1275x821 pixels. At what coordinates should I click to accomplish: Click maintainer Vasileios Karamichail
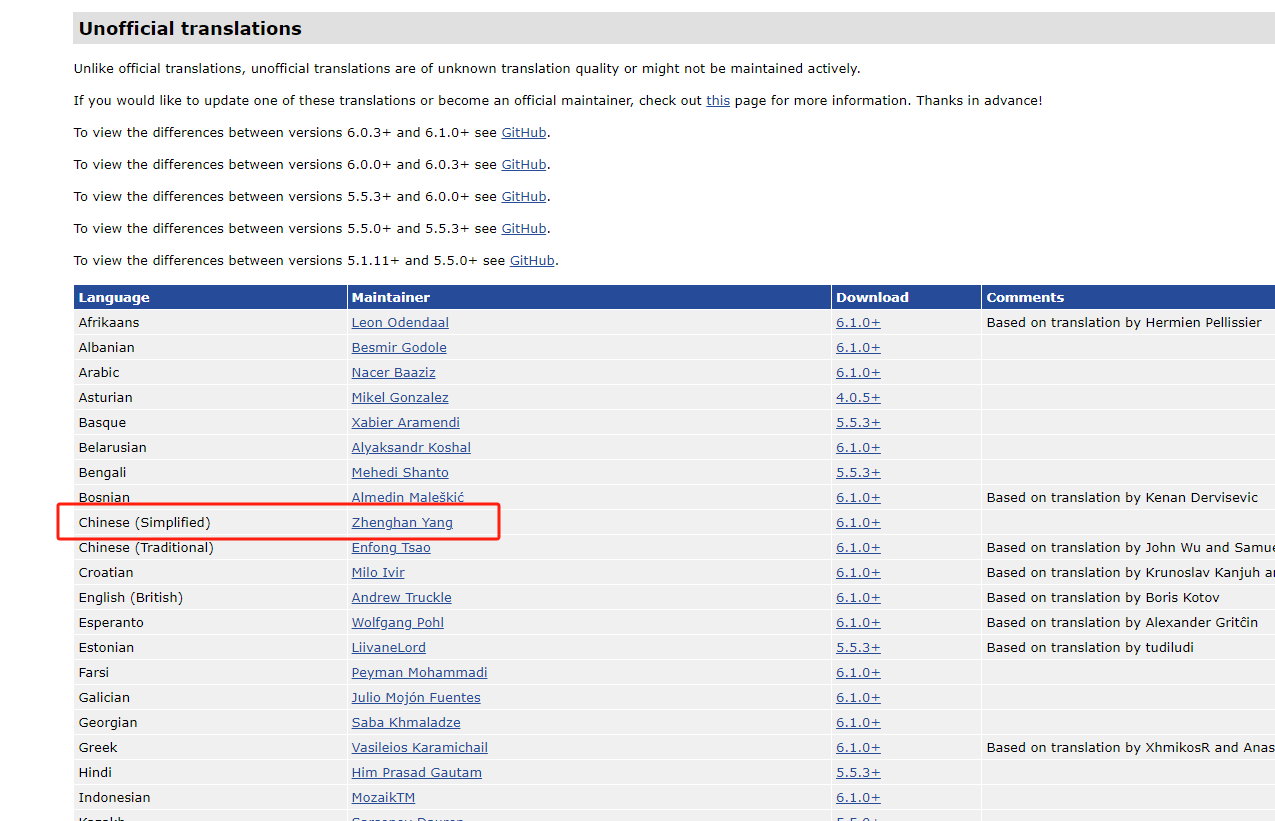pyautogui.click(x=419, y=748)
